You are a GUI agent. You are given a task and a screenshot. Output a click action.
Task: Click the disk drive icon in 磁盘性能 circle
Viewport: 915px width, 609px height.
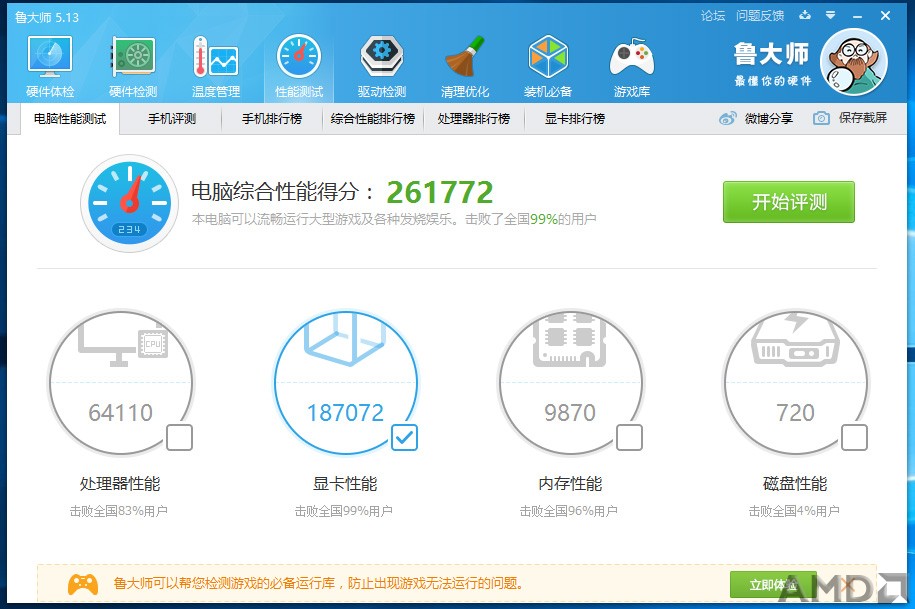tap(795, 340)
